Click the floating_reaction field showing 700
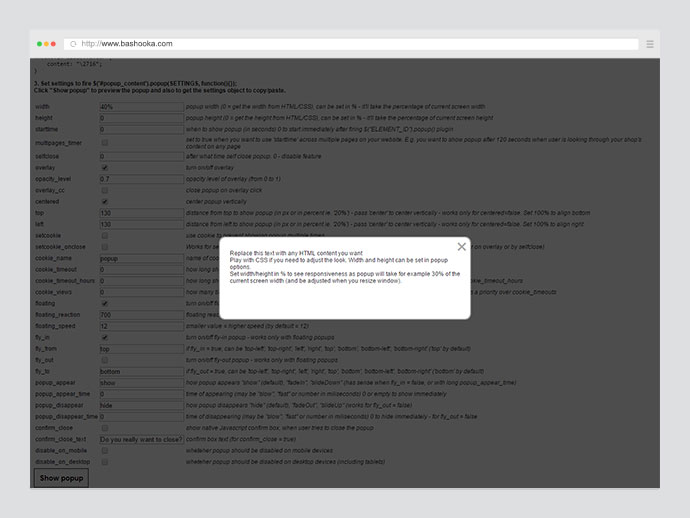Image resolution: width=690 pixels, height=518 pixels. [x=141, y=315]
